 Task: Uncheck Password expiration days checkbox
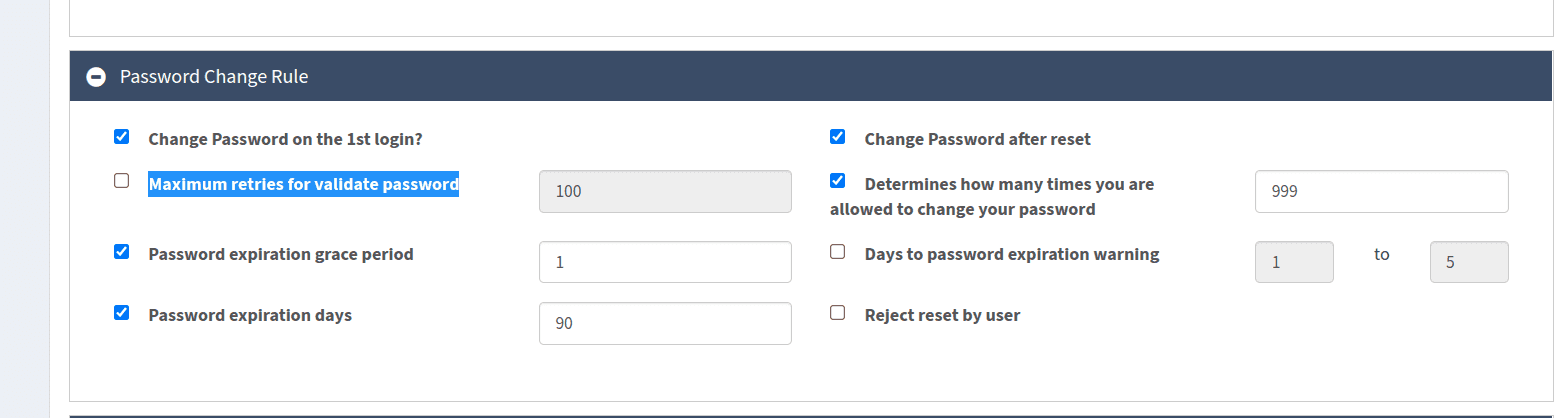[x=122, y=312]
